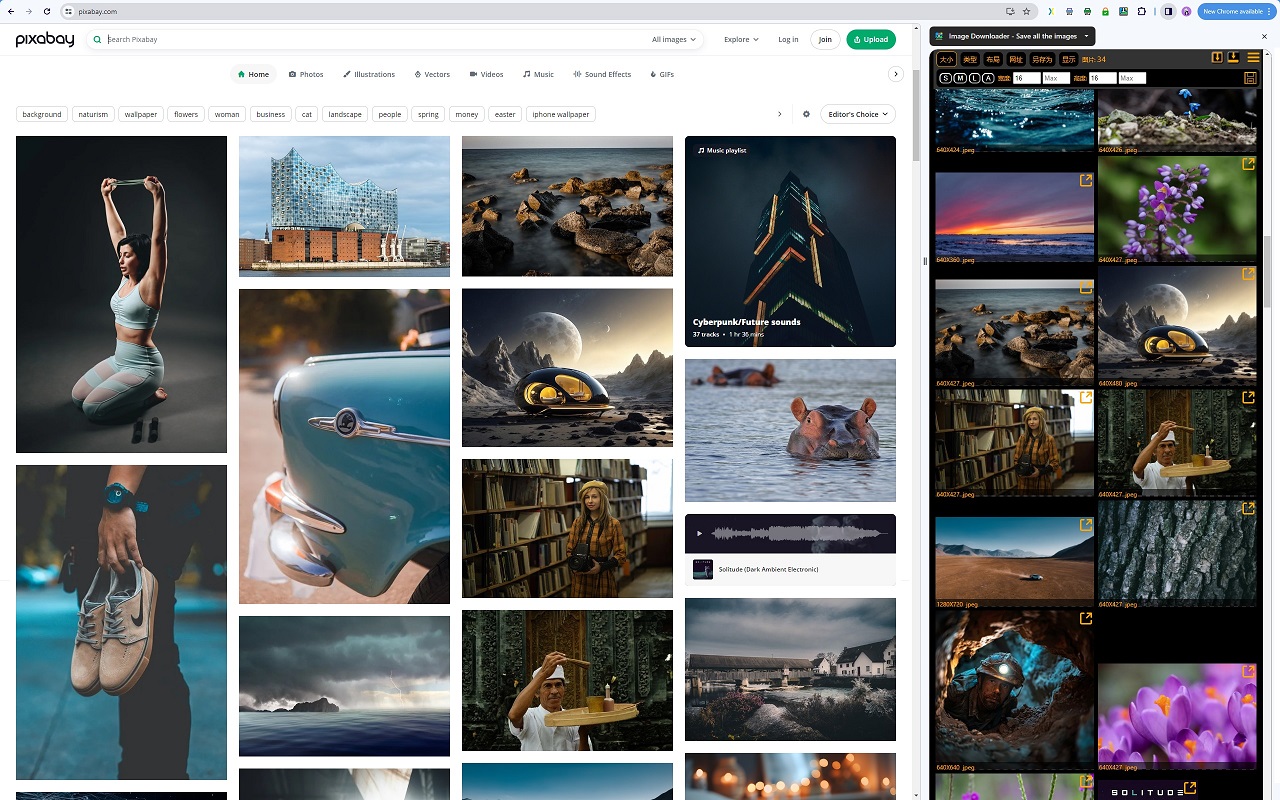Screen dimensions: 1280x800
Task: Open the All images dropdown
Action: click(674, 40)
